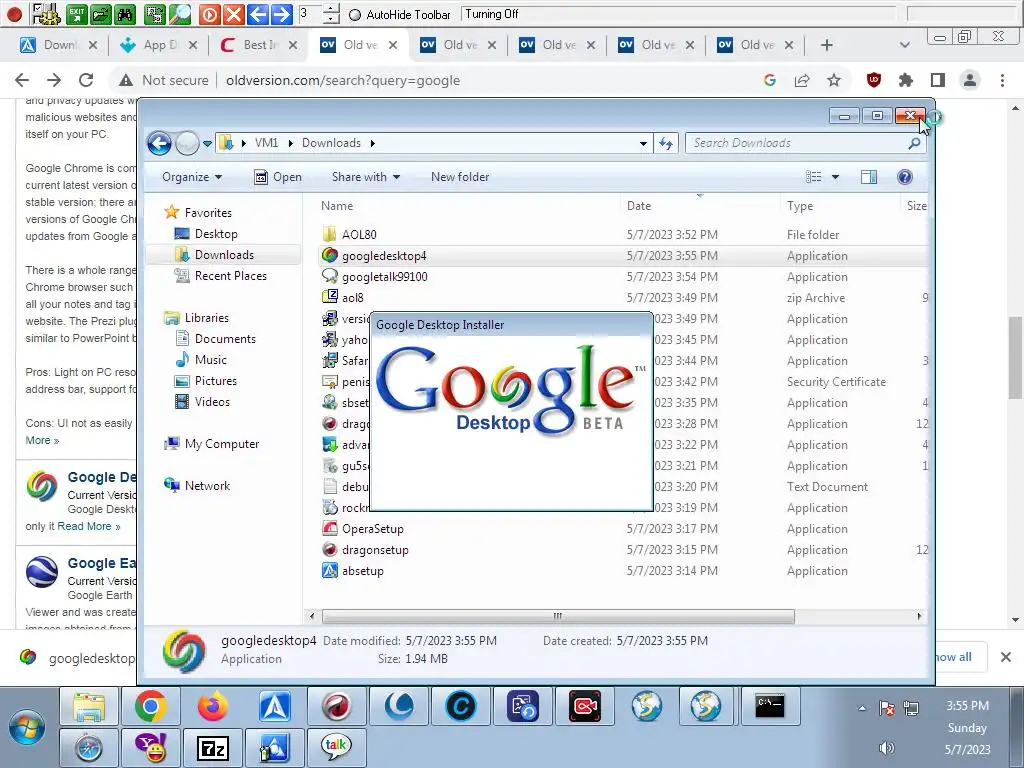This screenshot has width=1024, height=768.
Task: Select the aol8 zip archive
Action: click(x=352, y=297)
